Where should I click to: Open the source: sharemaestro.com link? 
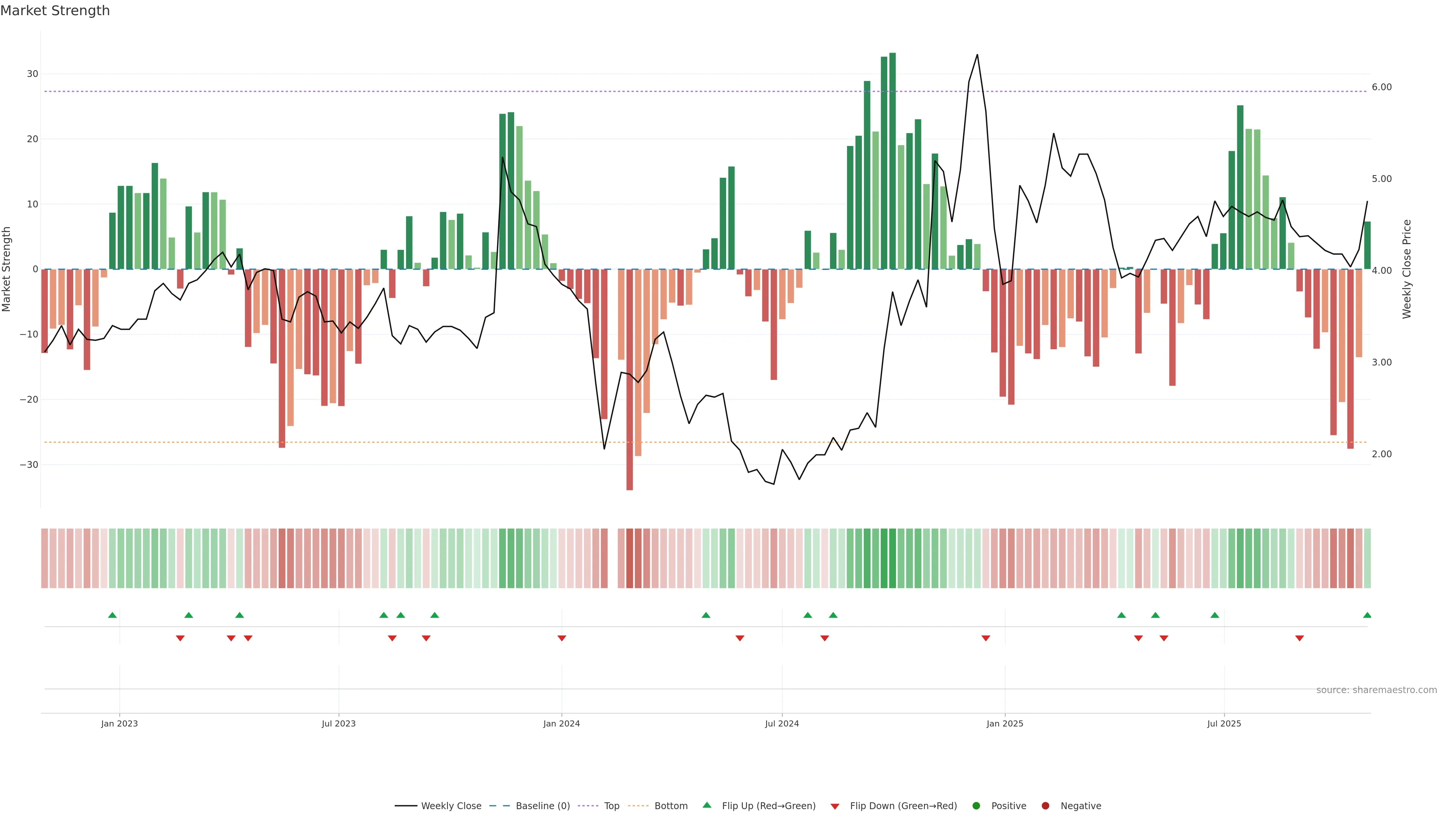(x=1376, y=690)
